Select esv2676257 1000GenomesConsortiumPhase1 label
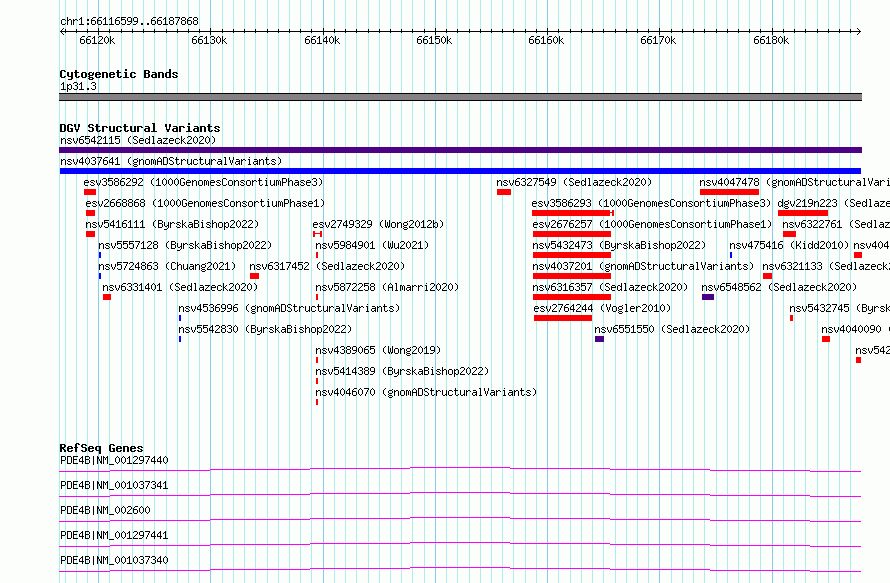 click(652, 224)
